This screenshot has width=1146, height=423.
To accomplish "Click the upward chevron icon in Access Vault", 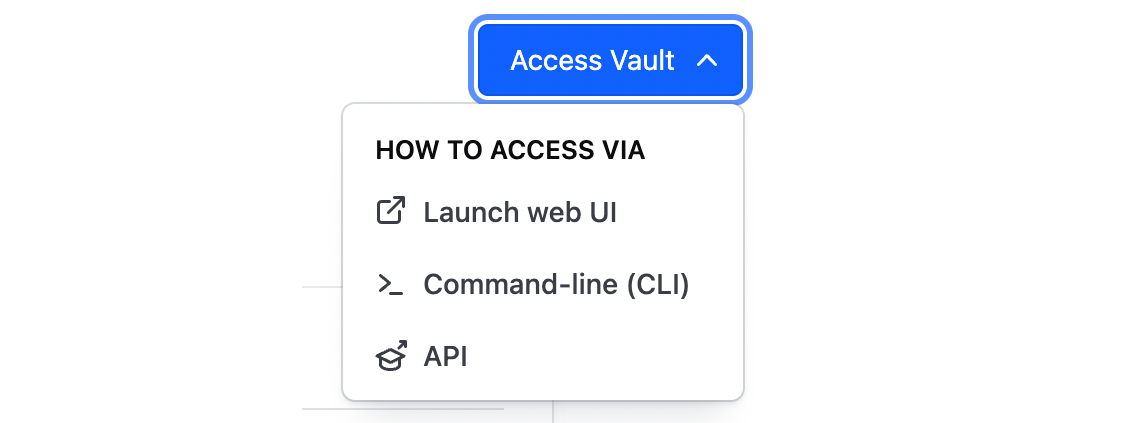I will tap(706, 61).
